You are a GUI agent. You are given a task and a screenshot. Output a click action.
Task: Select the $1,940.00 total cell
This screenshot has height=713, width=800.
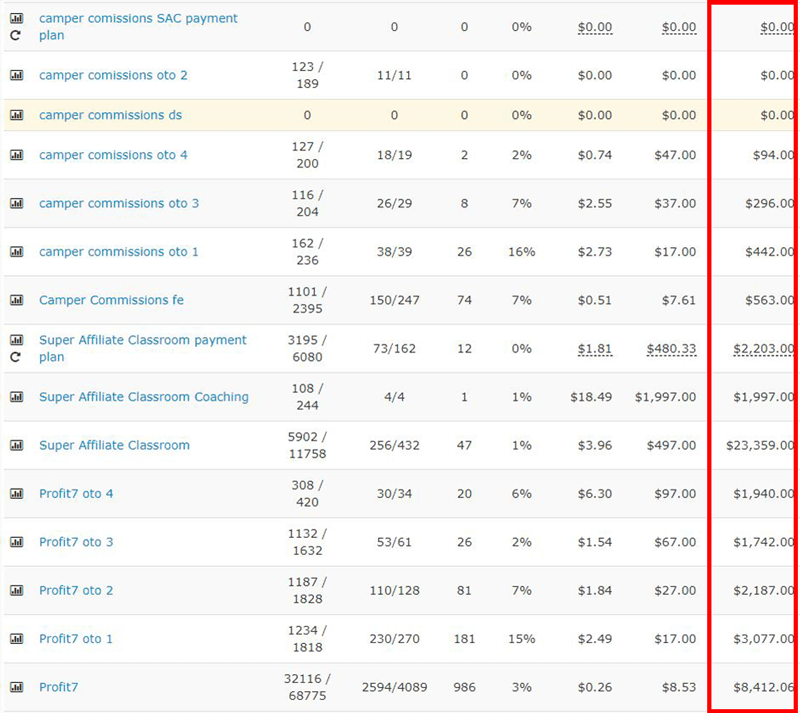[764, 494]
